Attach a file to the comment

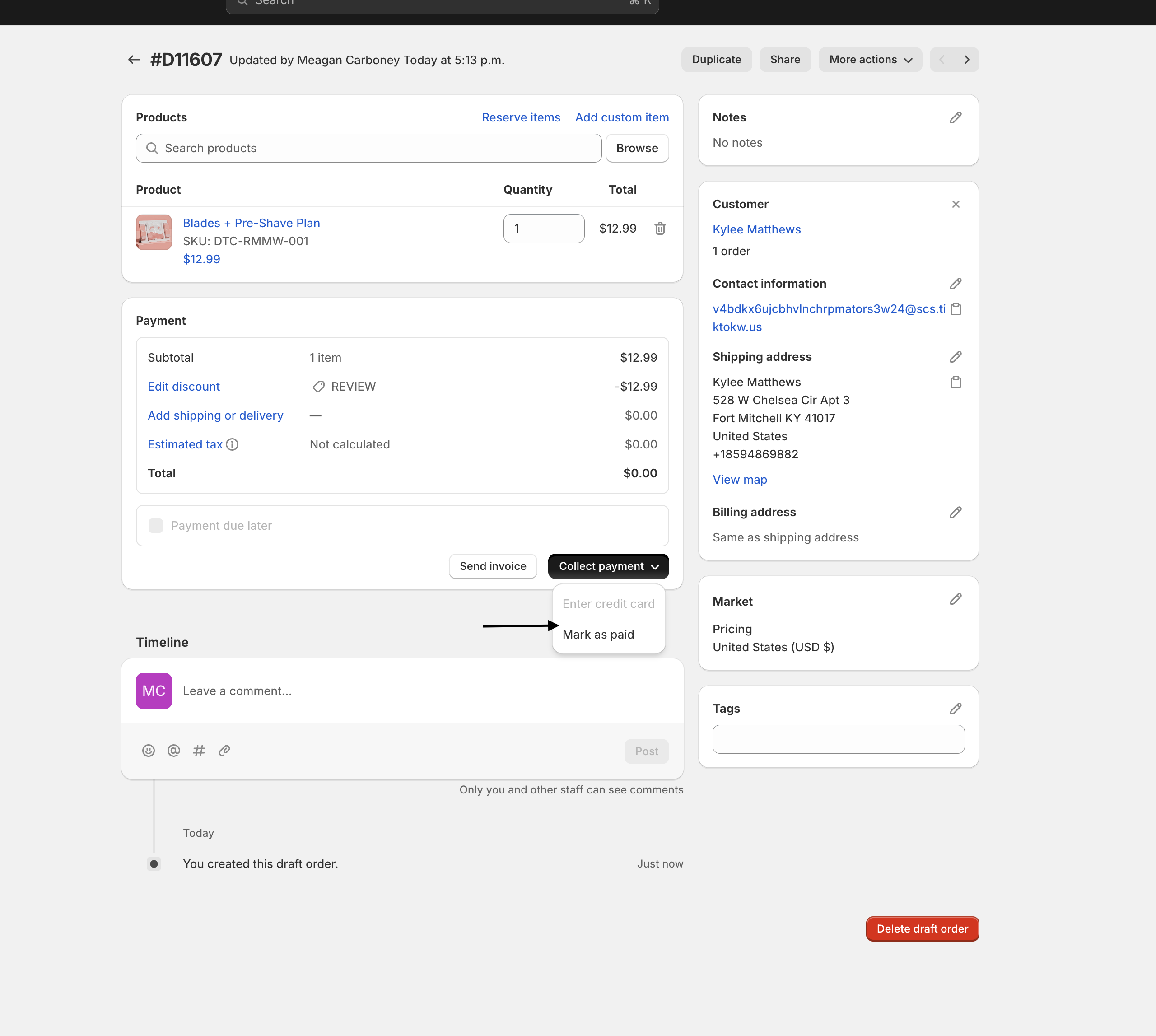click(x=224, y=751)
